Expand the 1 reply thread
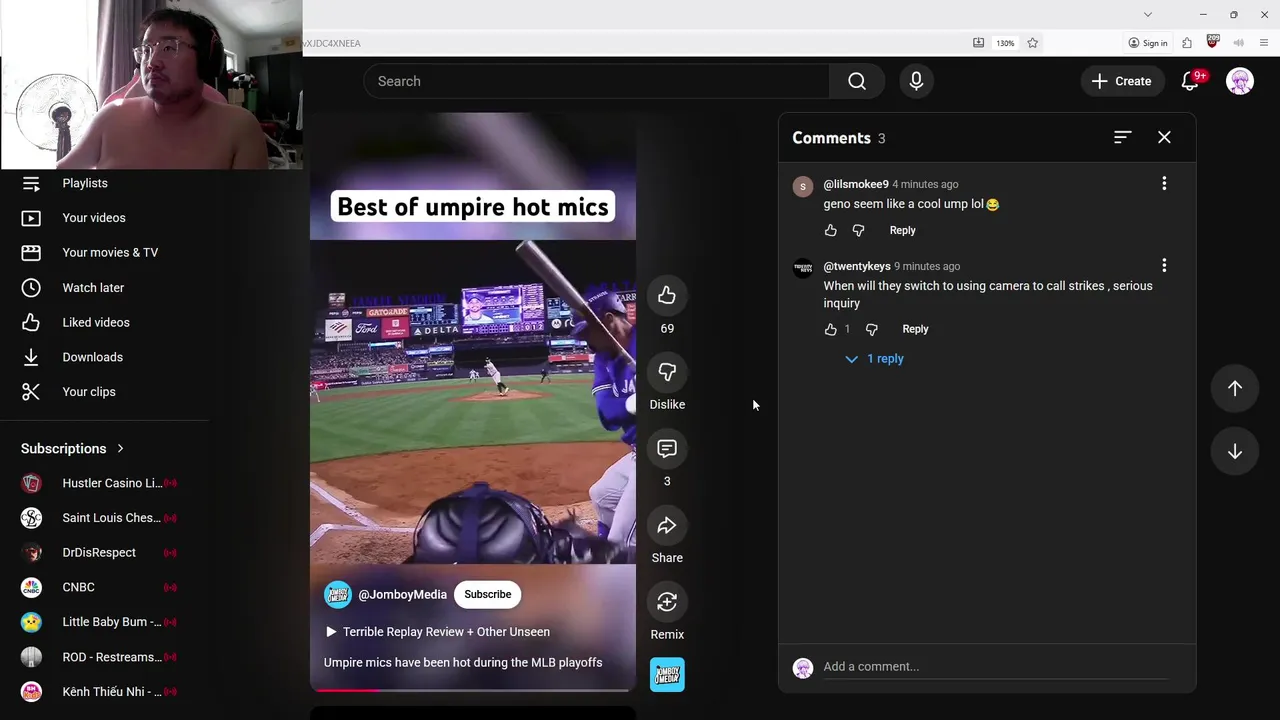Screen dimensions: 1280x720 click(875, 359)
